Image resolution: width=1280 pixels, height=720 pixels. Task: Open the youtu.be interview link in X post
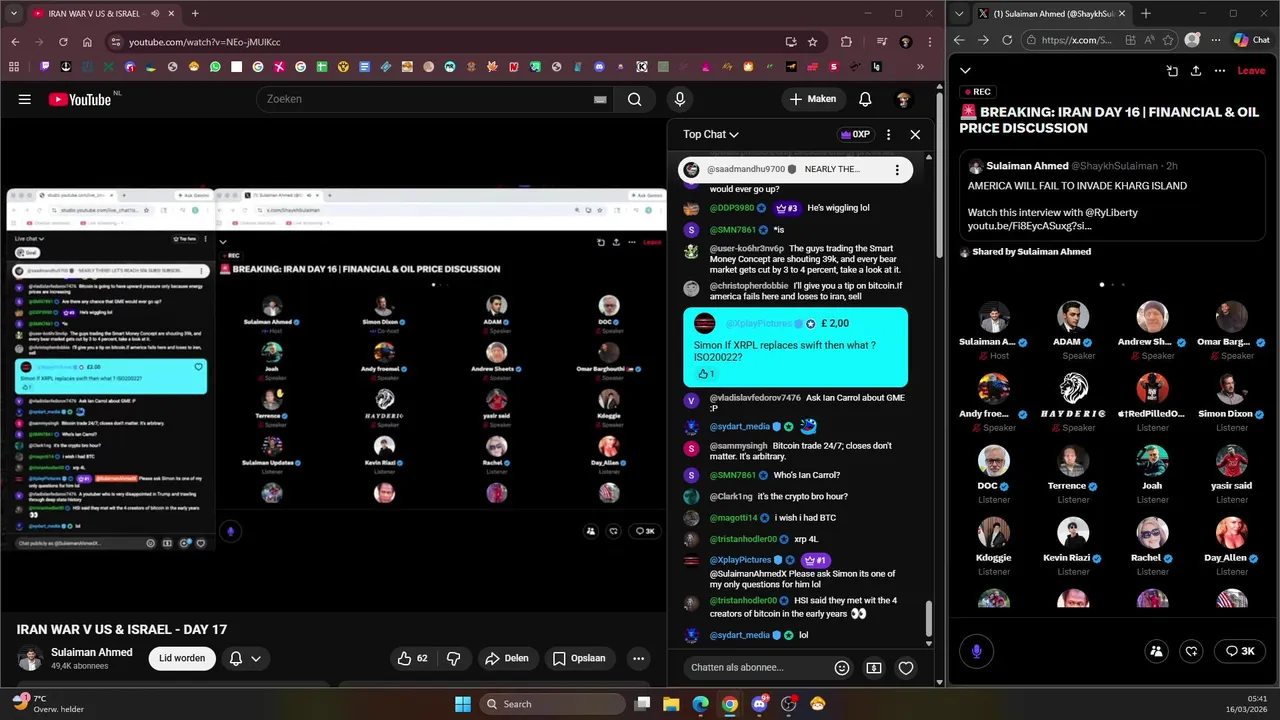1029,226
